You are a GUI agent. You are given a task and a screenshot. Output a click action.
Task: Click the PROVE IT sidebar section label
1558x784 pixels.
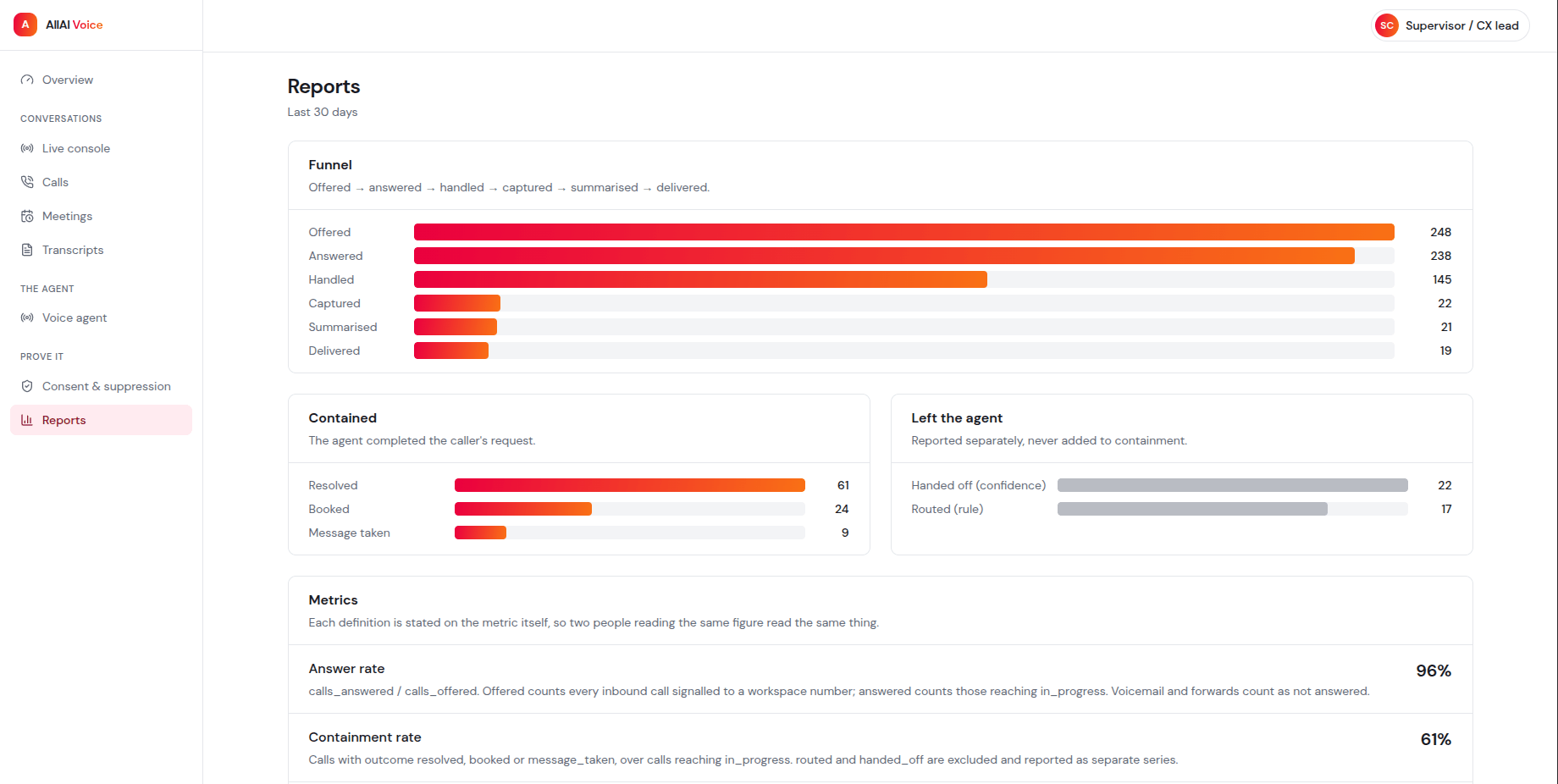pos(41,356)
